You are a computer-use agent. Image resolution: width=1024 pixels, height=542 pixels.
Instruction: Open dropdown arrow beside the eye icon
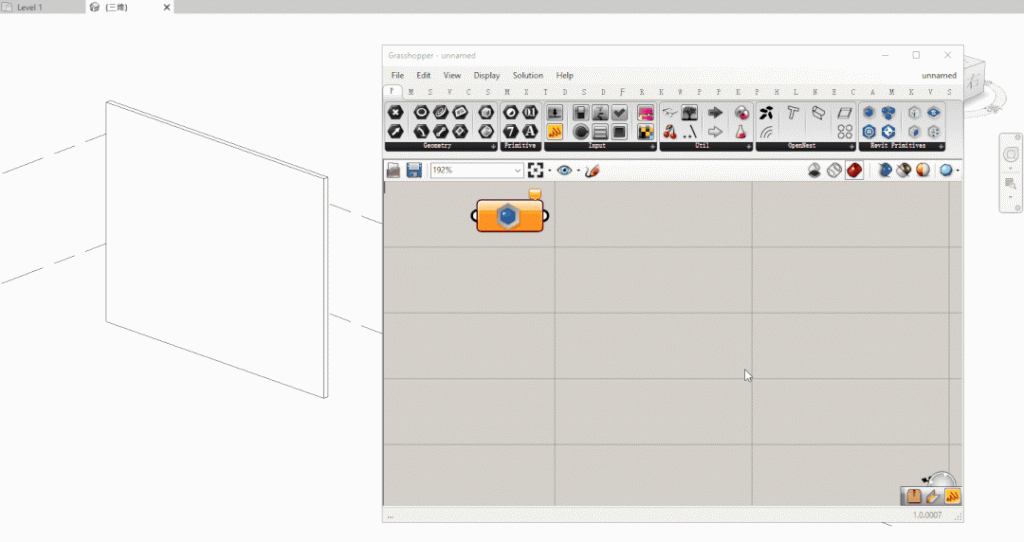[578, 171]
